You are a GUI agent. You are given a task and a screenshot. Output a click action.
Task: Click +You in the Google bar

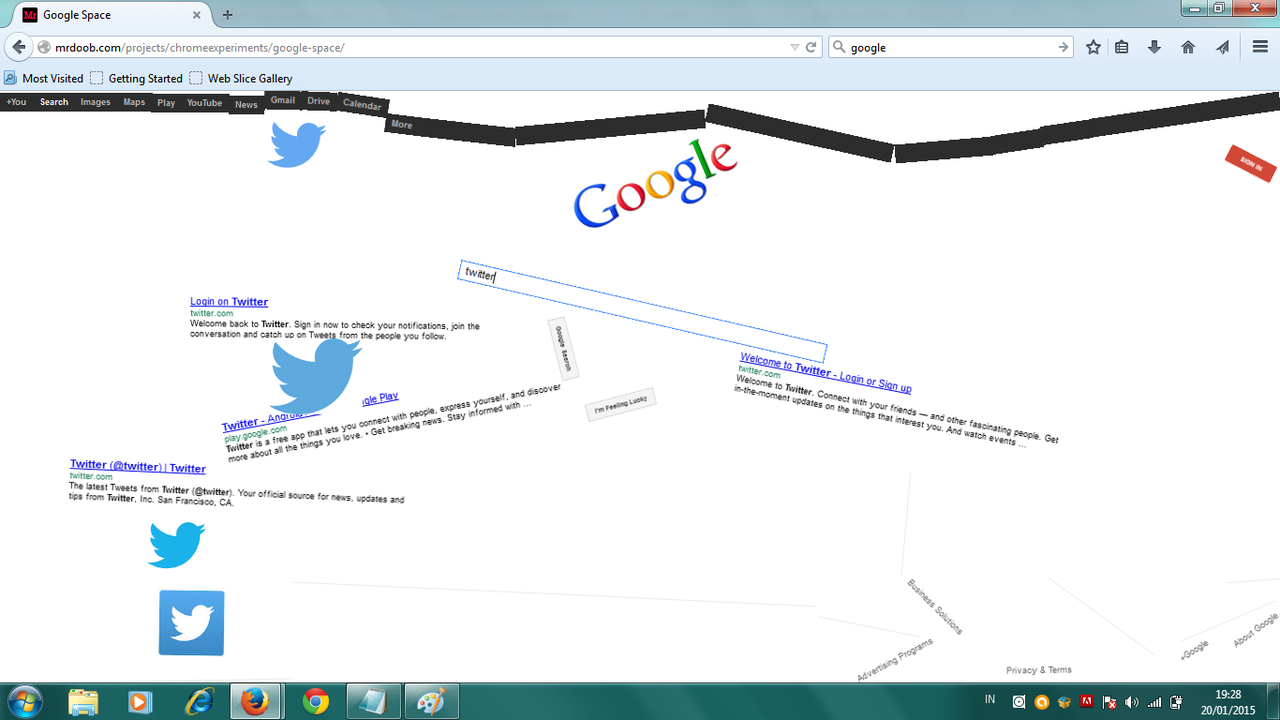(16, 102)
